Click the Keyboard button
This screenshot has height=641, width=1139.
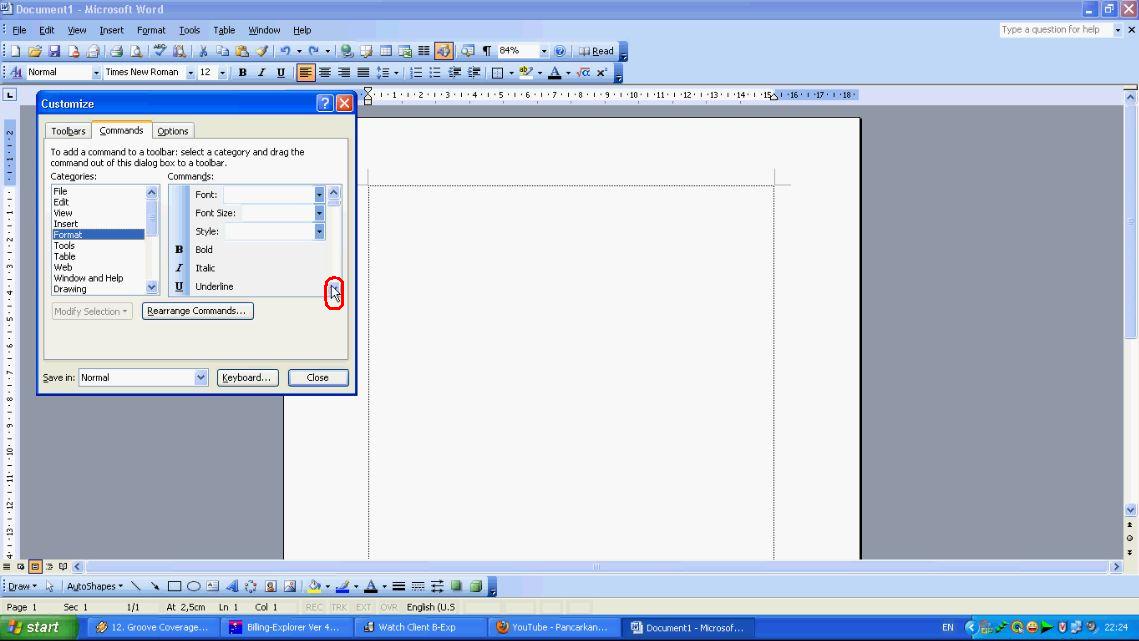pos(247,377)
